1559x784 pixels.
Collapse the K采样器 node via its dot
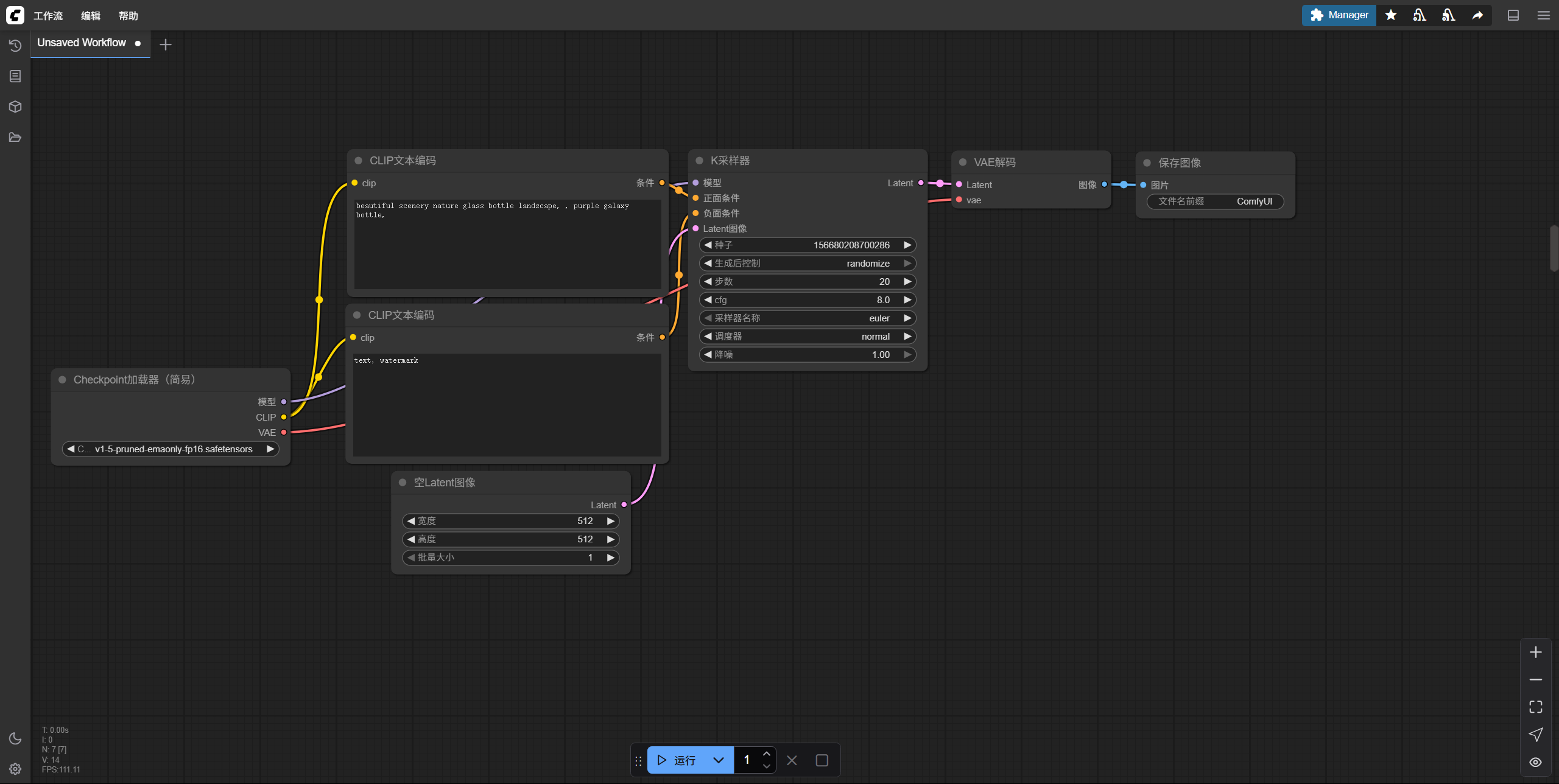699,161
